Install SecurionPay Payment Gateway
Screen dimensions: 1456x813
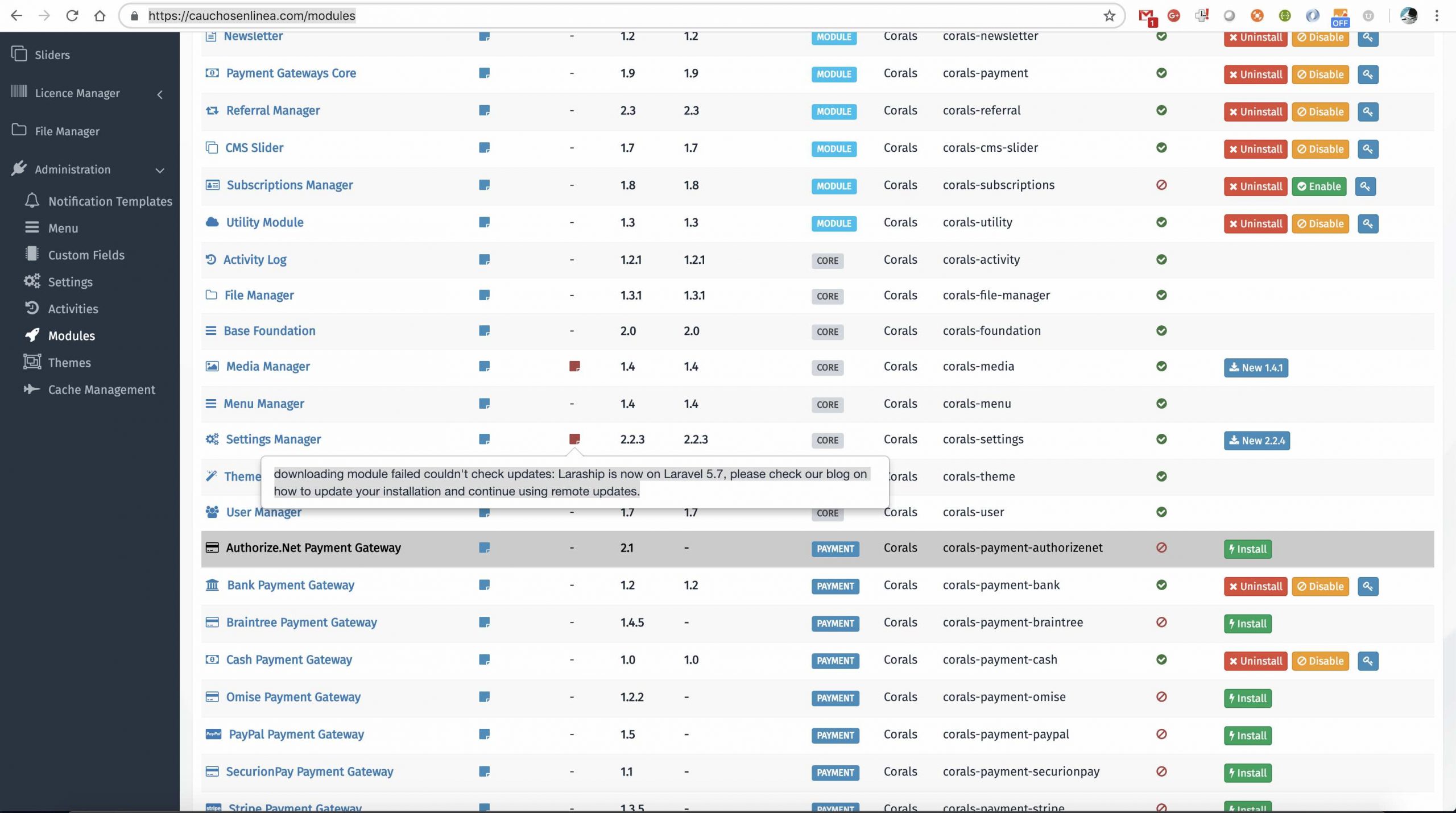coord(1248,773)
